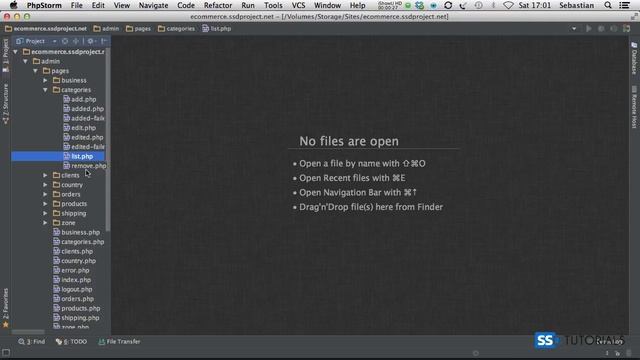Expand the orders folder arrow
This screenshot has width=640, height=360.
click(45, 194)
